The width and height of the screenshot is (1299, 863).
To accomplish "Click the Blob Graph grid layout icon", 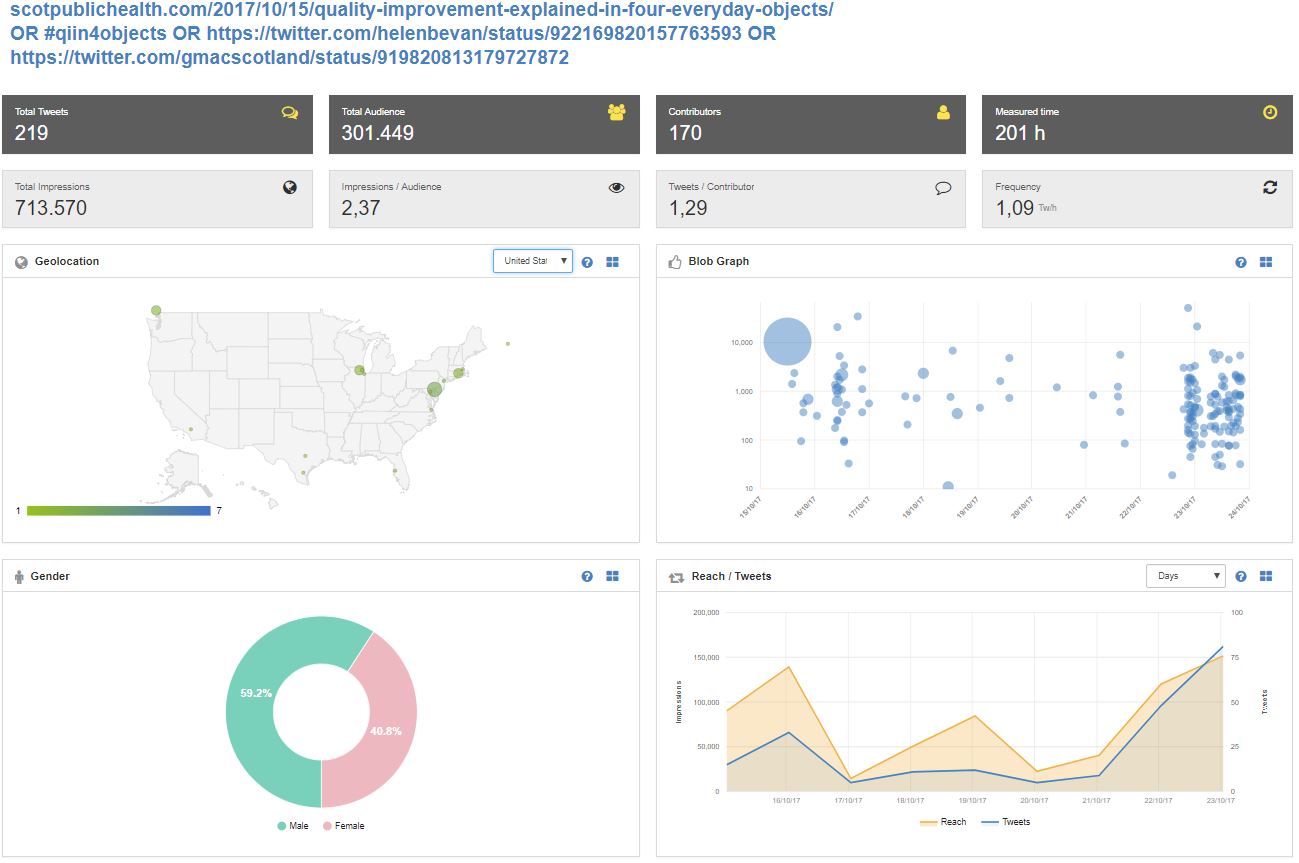I will click(x=1266, y=262).
